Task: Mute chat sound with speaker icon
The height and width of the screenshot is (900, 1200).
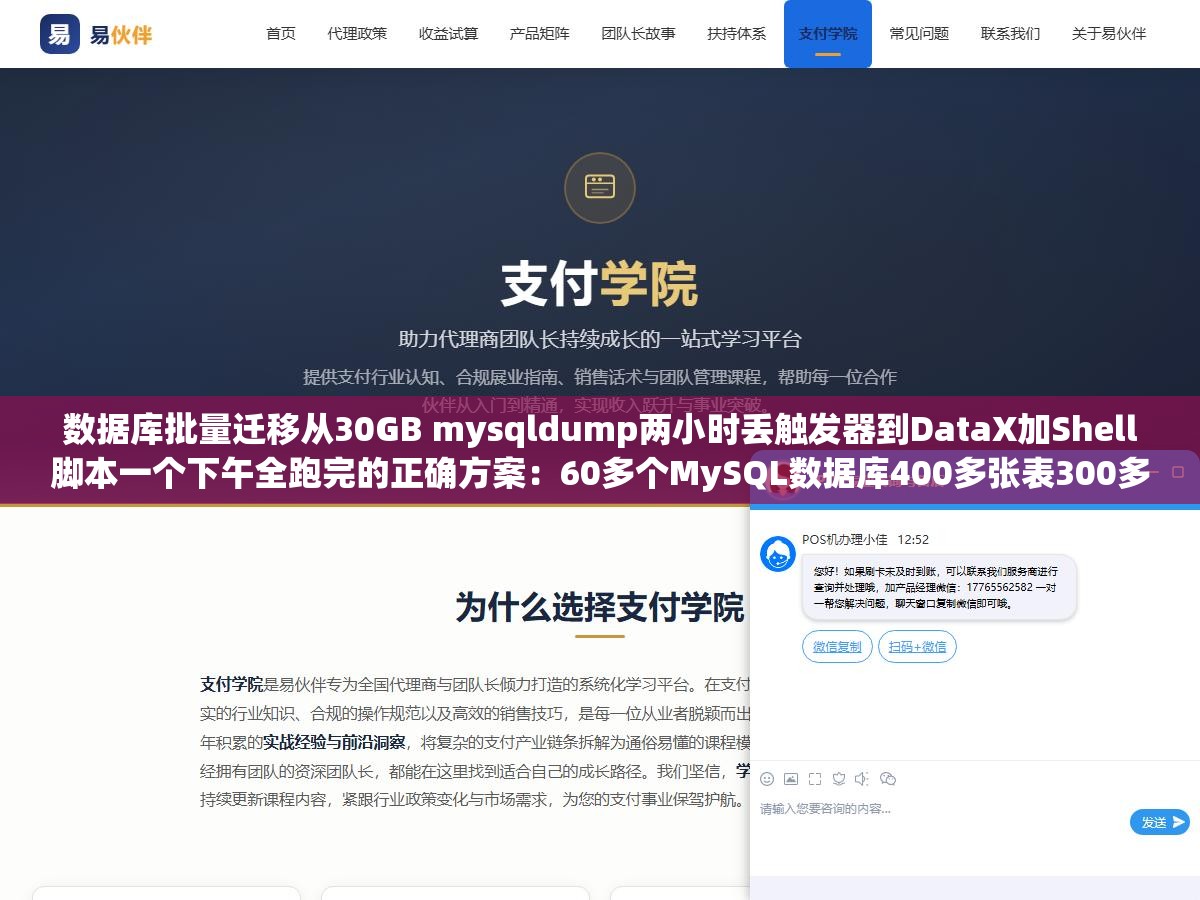Action: coord(863,779)
